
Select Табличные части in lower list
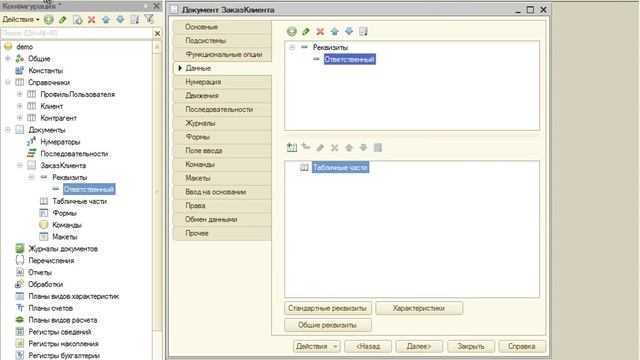pos(340,167)
